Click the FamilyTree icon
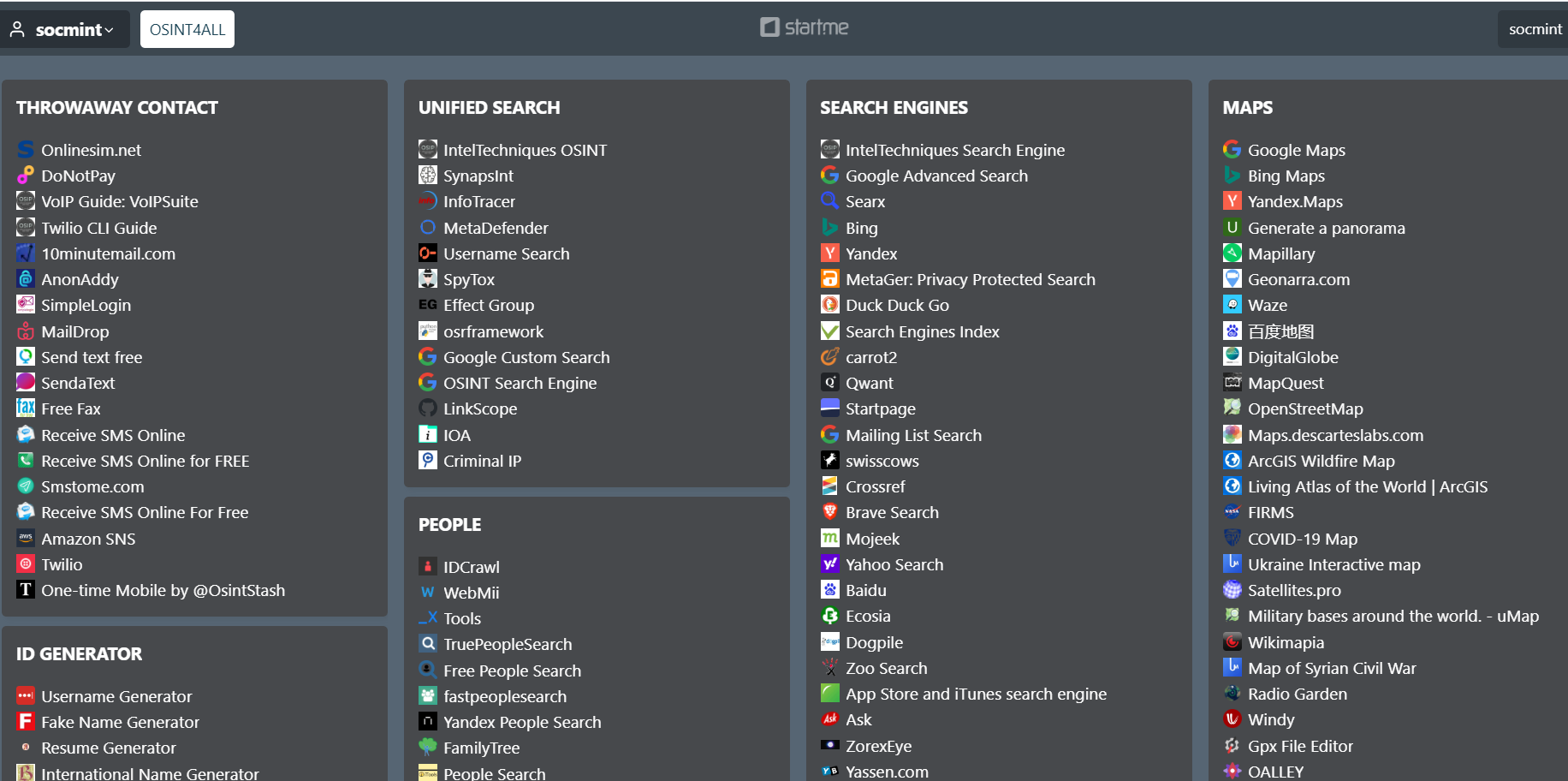 point(428,748)
